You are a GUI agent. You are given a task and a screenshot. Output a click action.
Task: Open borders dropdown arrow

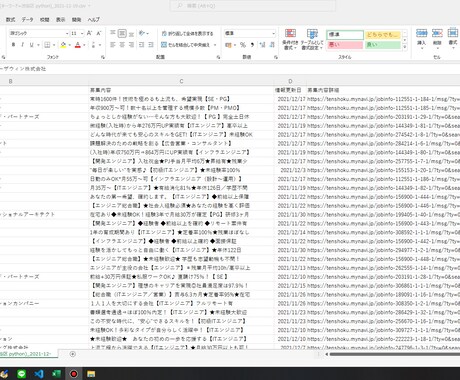pyautogui.click(x=54, y=45)
